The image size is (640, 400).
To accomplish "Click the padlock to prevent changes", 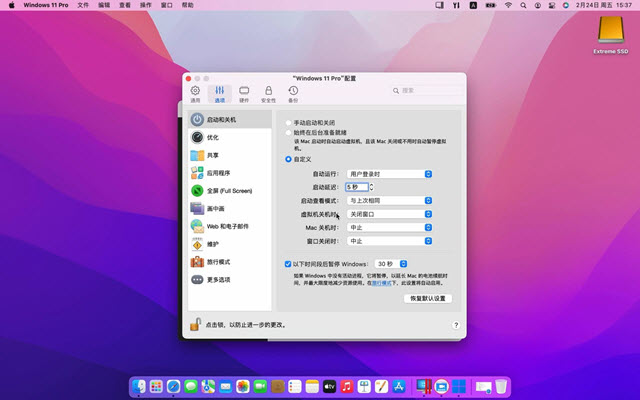I will click(x=196, y=324).
